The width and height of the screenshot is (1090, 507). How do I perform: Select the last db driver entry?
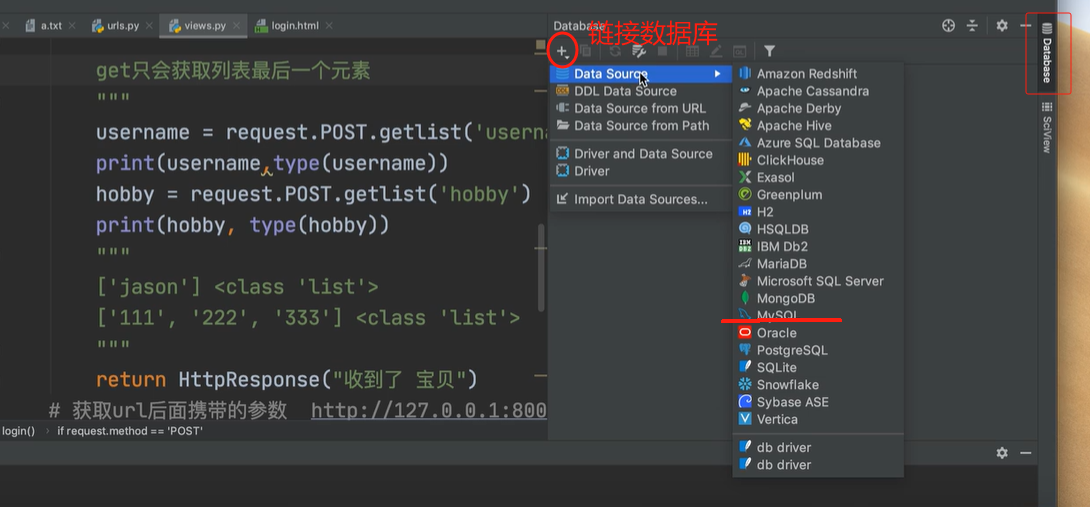click(818, 465)
